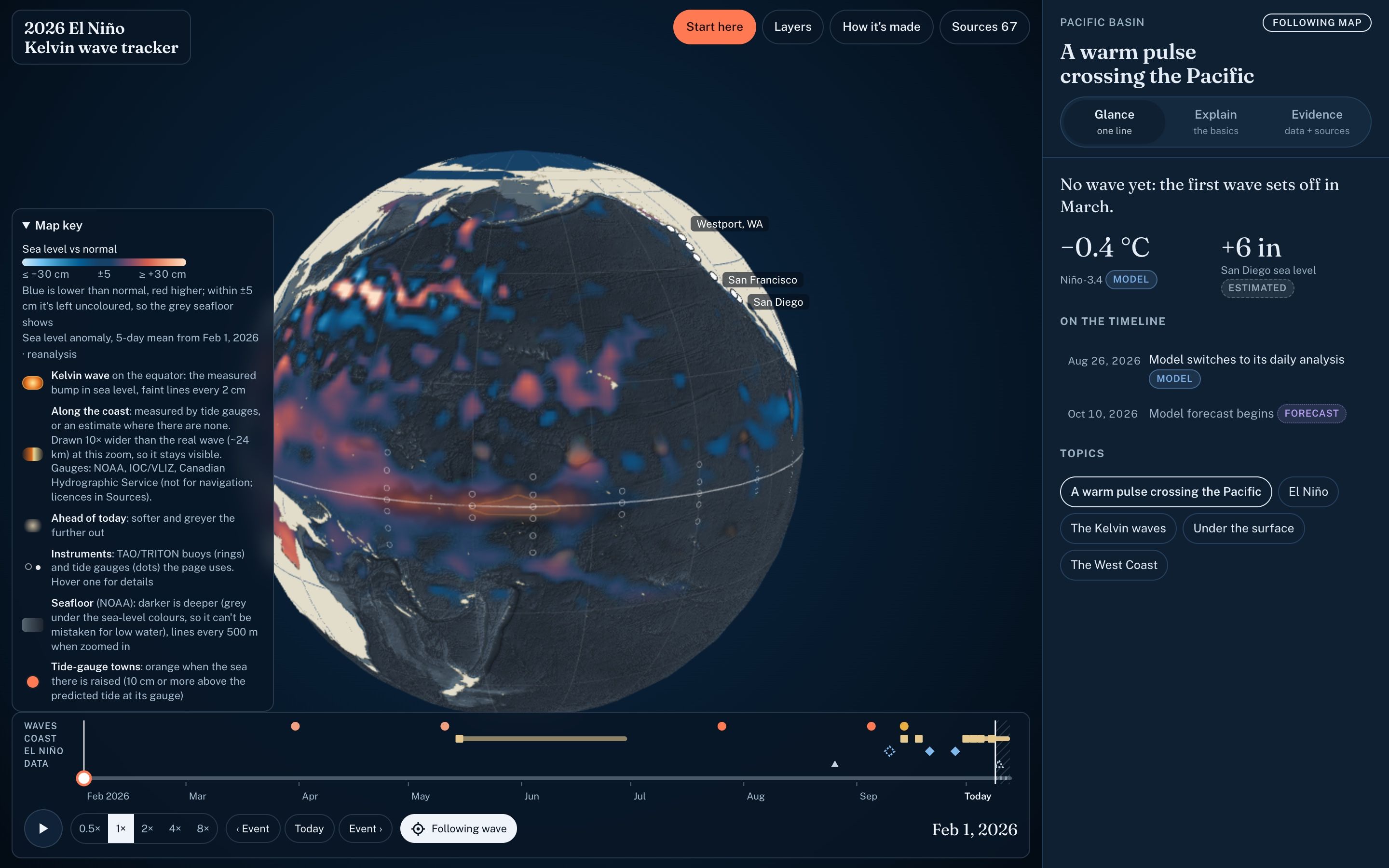Click the Along the coast legend swatch
Viewport: 1389px width, 868px height.
pyautogui.click(x=33, y=454)
